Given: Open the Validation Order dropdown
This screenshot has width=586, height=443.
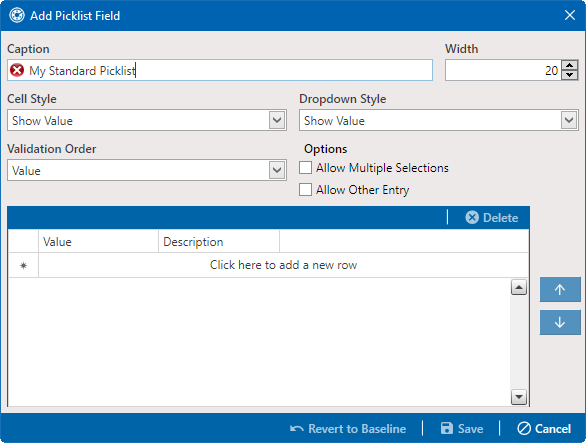Looking at the screenshot, I should coord(277,170).
